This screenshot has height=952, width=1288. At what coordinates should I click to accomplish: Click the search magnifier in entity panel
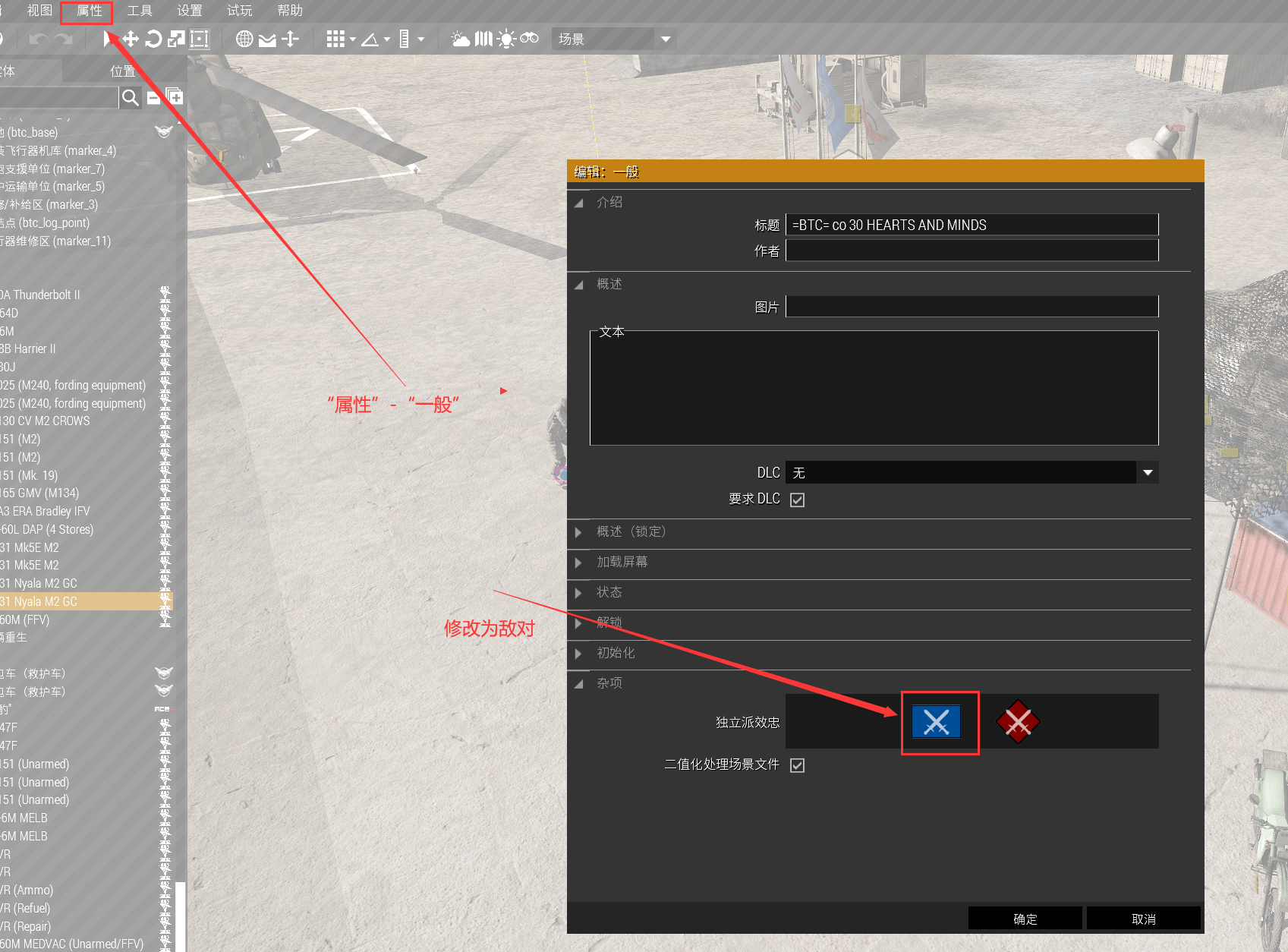pyautogui.click(x=130, y=97)
